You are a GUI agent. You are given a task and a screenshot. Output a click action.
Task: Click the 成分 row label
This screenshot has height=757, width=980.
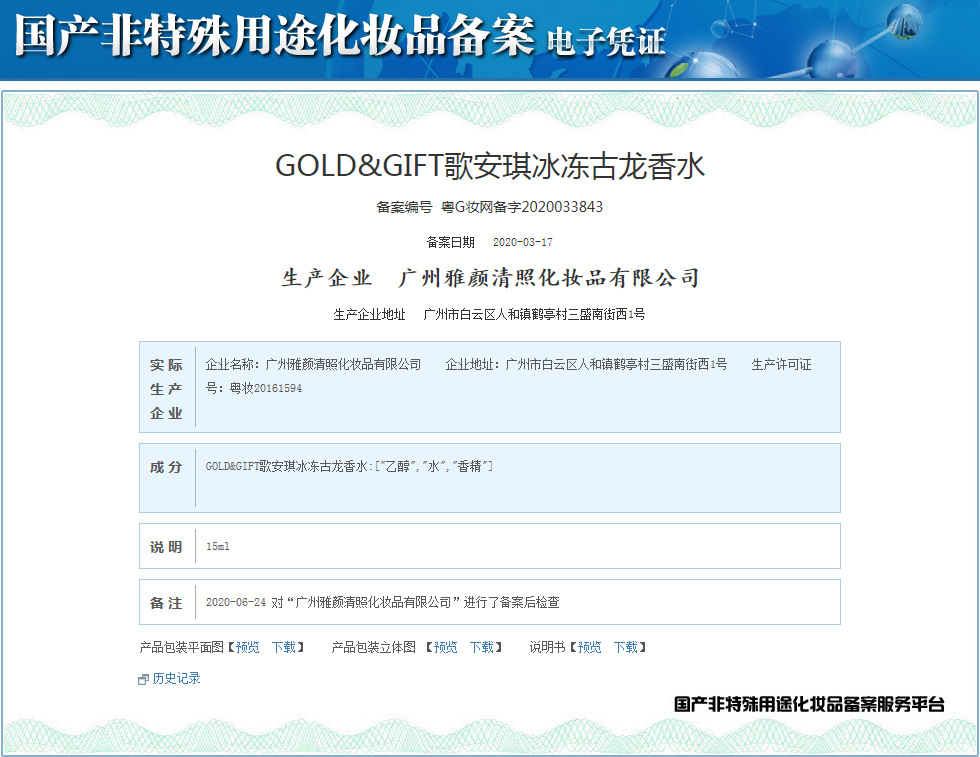pyautogui.click(x=166, y=467)
